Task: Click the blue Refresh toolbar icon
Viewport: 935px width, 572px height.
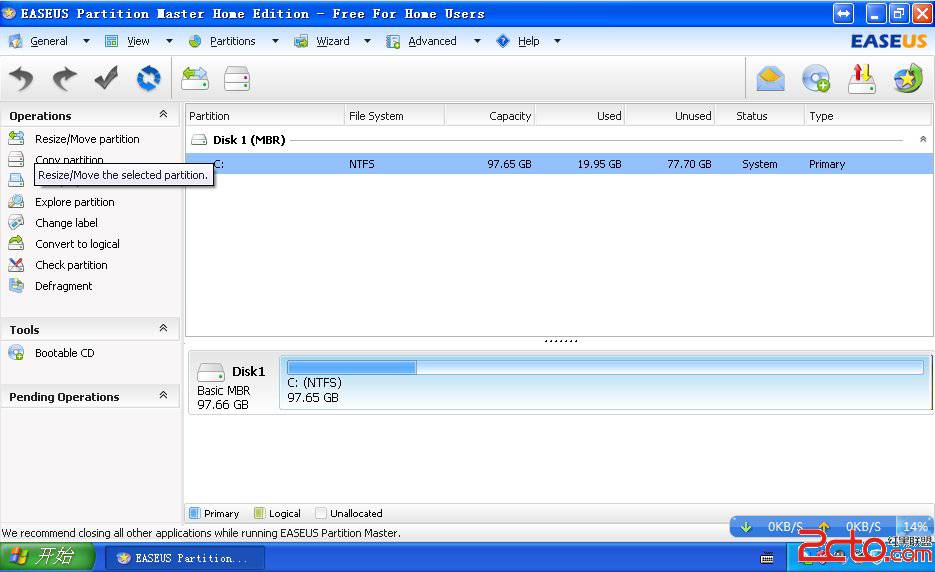Action: click(148, 78)
